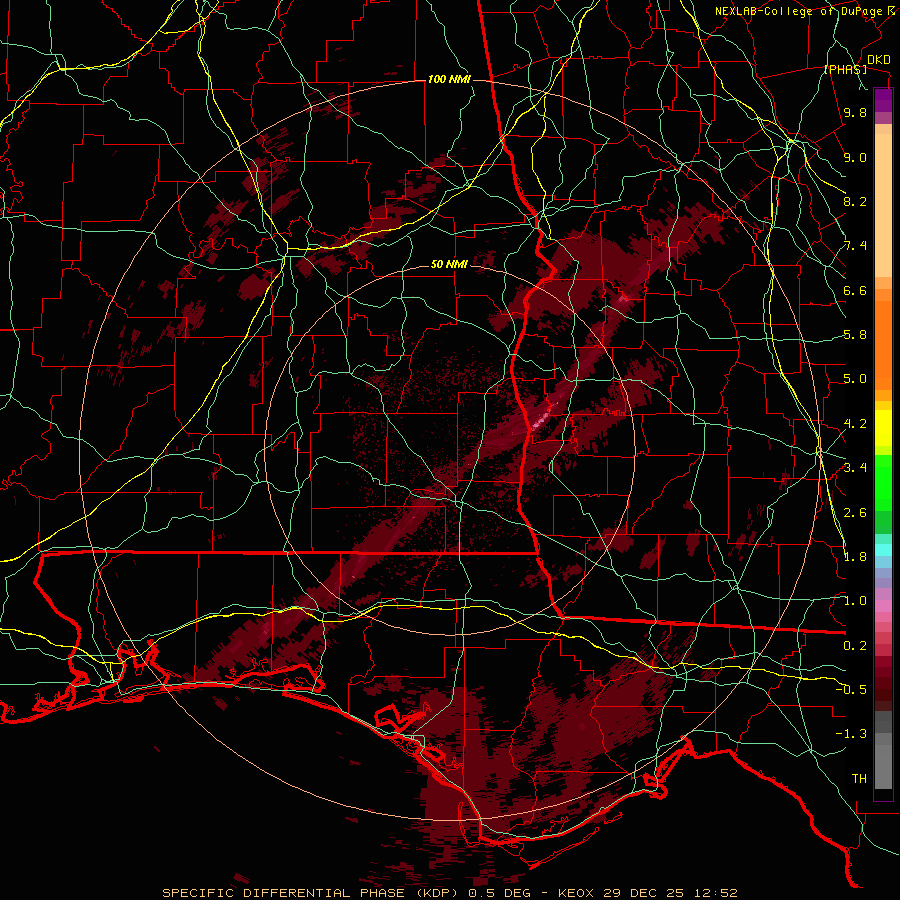This screenshot has height=900, width=900.
Task: Click the purple top segment of the color bar
Action: pyautogui.click(x=883, y=100)
